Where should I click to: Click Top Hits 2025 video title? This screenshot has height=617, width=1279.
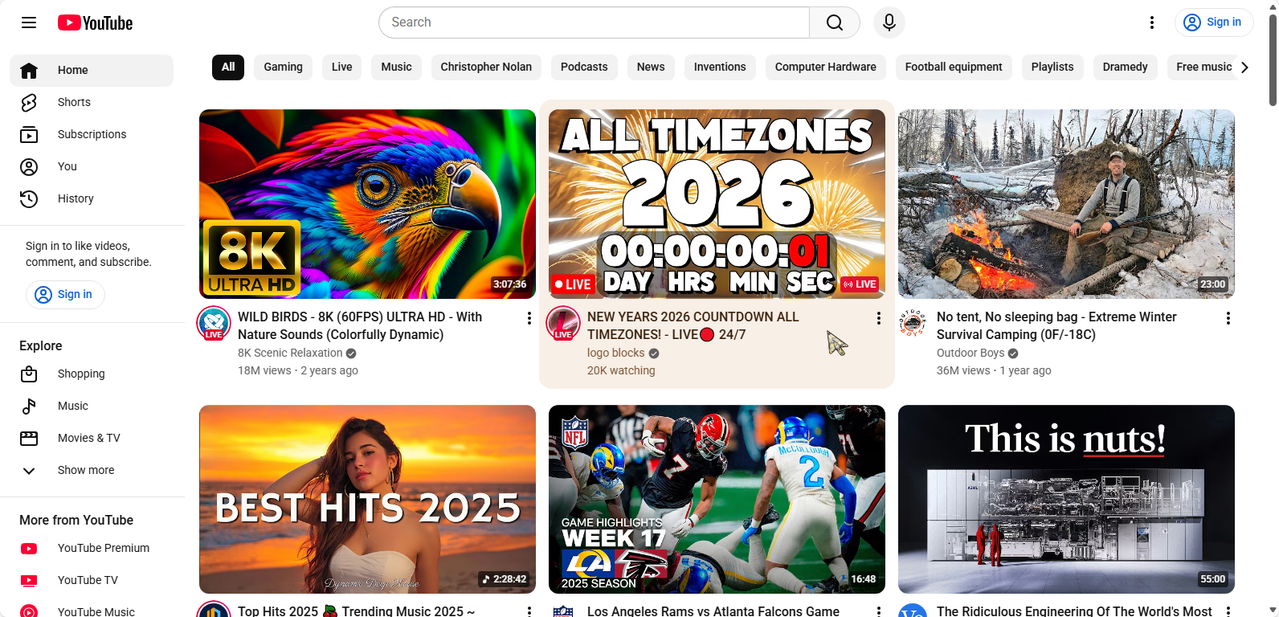pyautogui.click(x=357, y=611)
